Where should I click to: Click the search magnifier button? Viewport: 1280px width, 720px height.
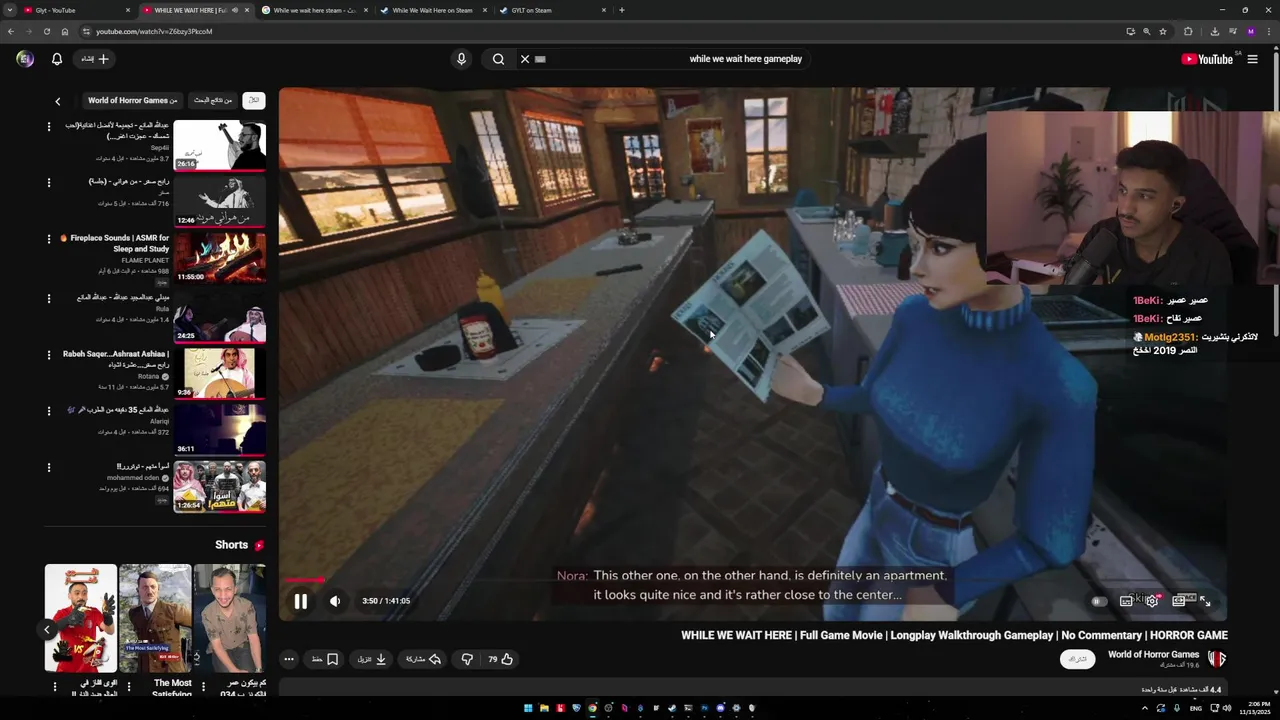pos(498,59)
